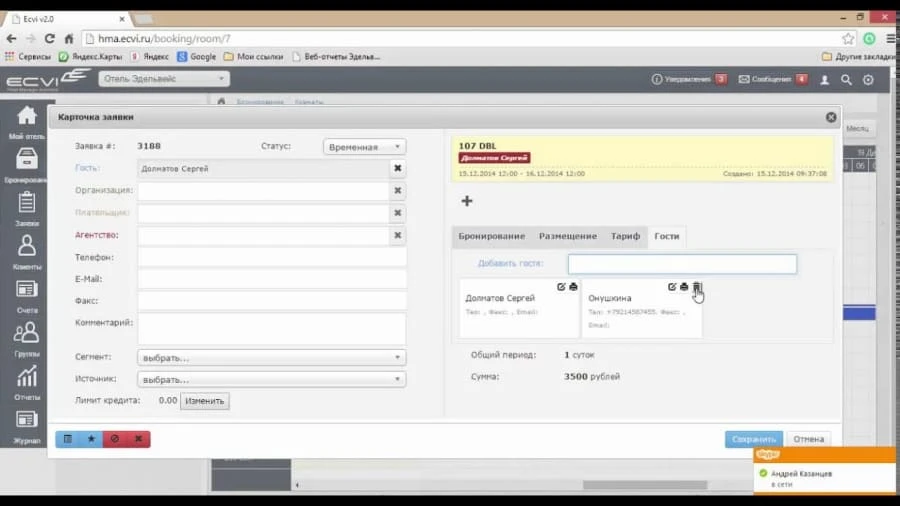This screenshot has width=900, height=506.
Task: Open Отчеты reports in sidebar
Action: coord(26,383)
